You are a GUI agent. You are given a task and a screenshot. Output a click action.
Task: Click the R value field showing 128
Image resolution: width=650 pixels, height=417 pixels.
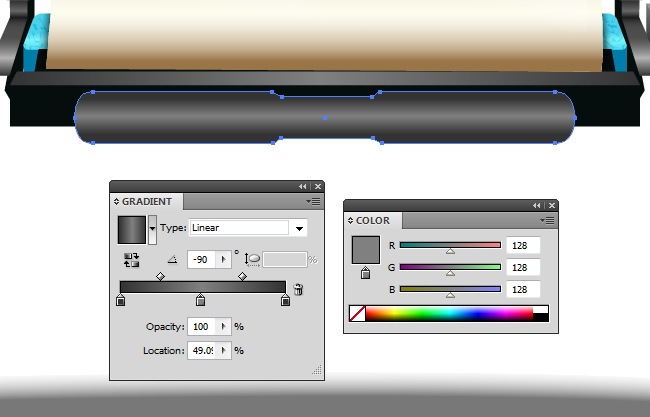(523, 245)
